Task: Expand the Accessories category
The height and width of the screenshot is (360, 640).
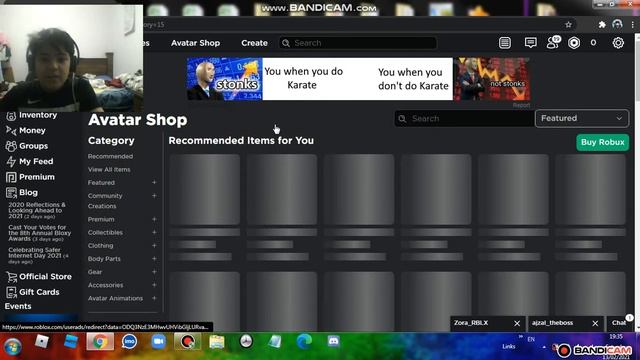Action: coord(154,285)
